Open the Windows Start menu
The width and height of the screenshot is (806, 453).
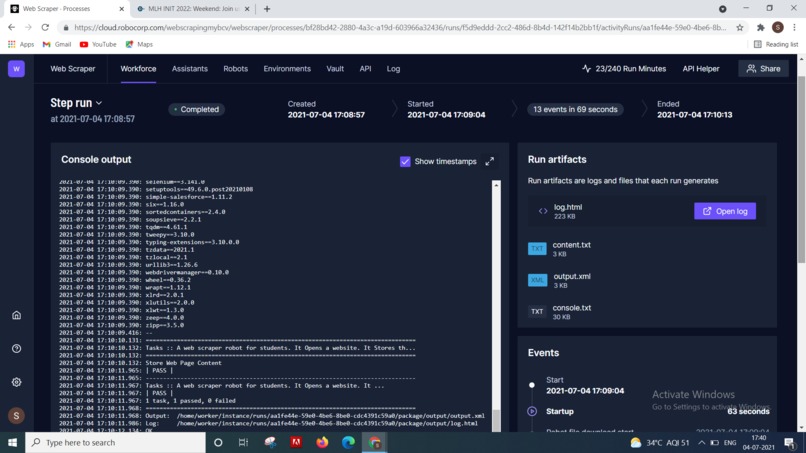12,442
